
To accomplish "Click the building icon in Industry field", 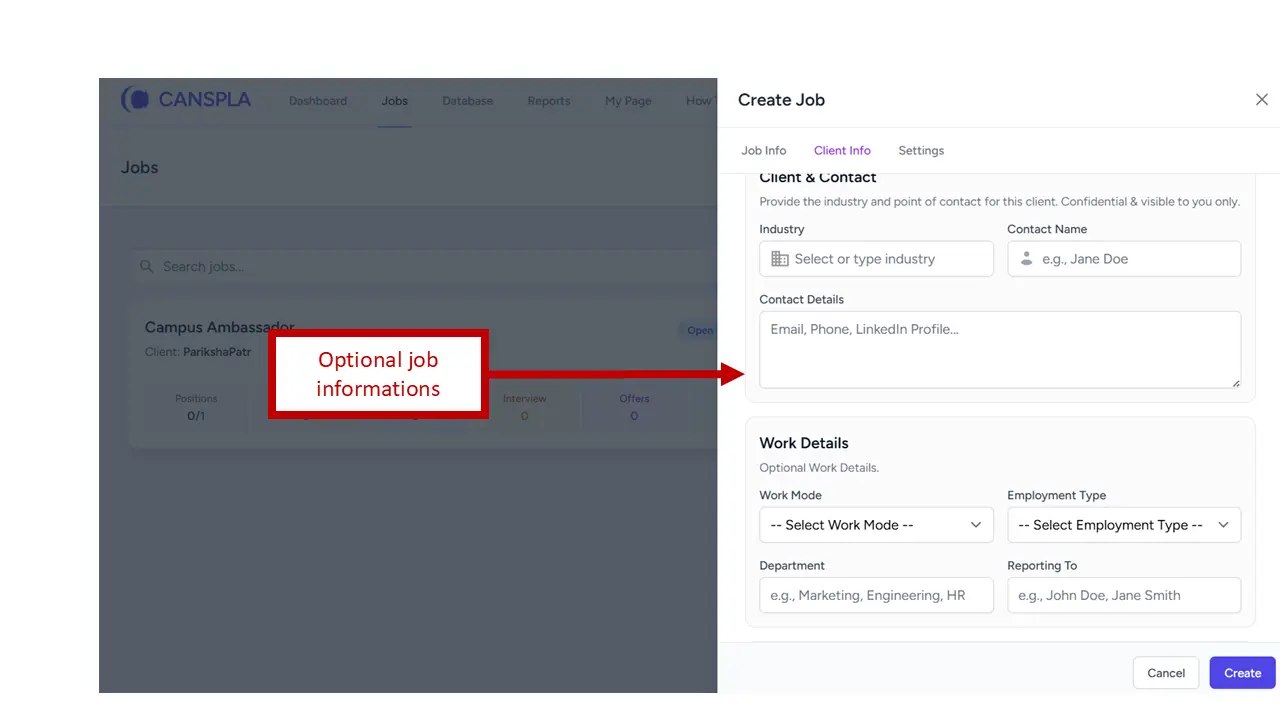I will tap(780, 259).
